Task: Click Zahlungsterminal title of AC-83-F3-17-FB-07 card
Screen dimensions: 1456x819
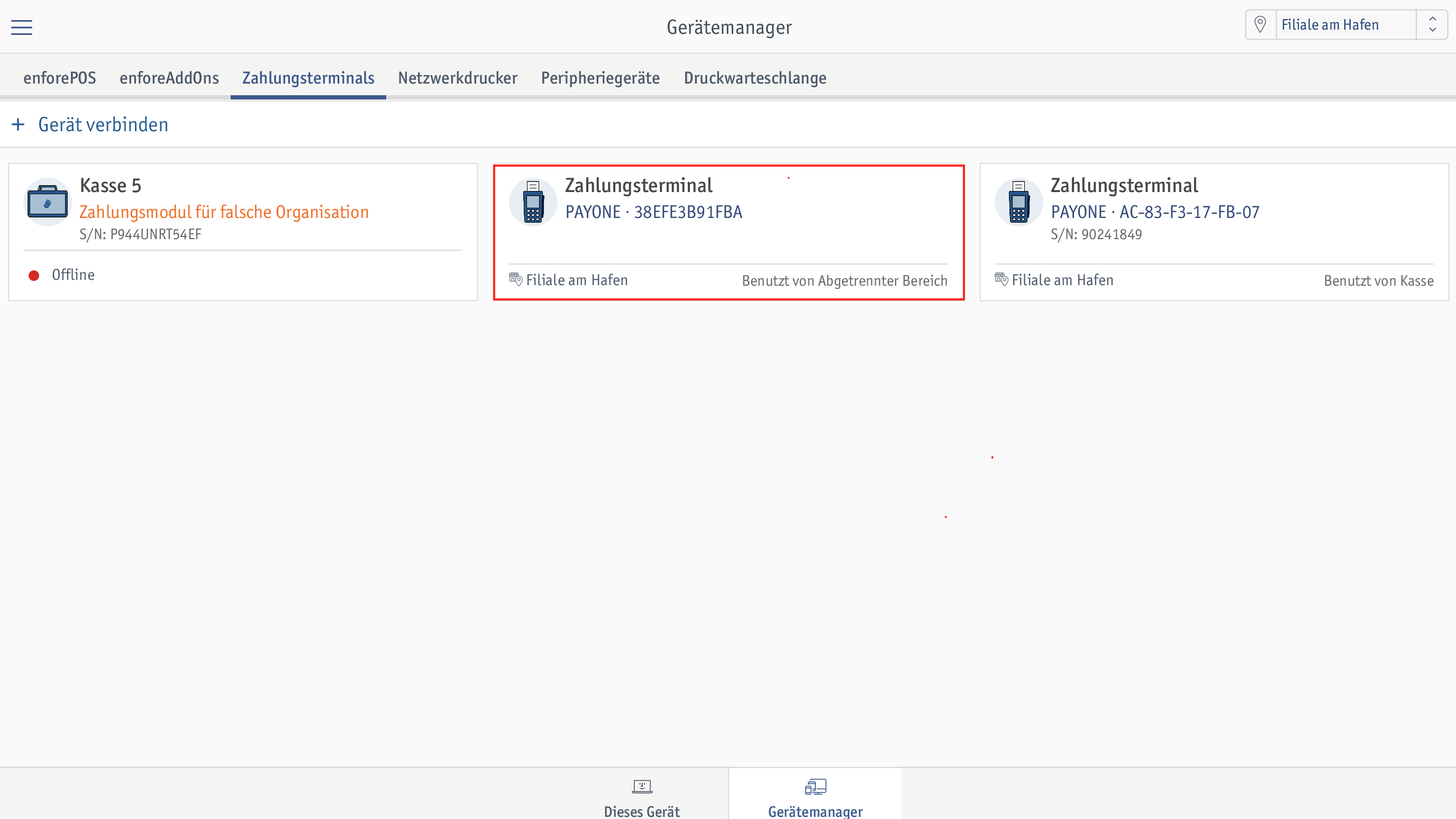Action: tap(1124, 185)
